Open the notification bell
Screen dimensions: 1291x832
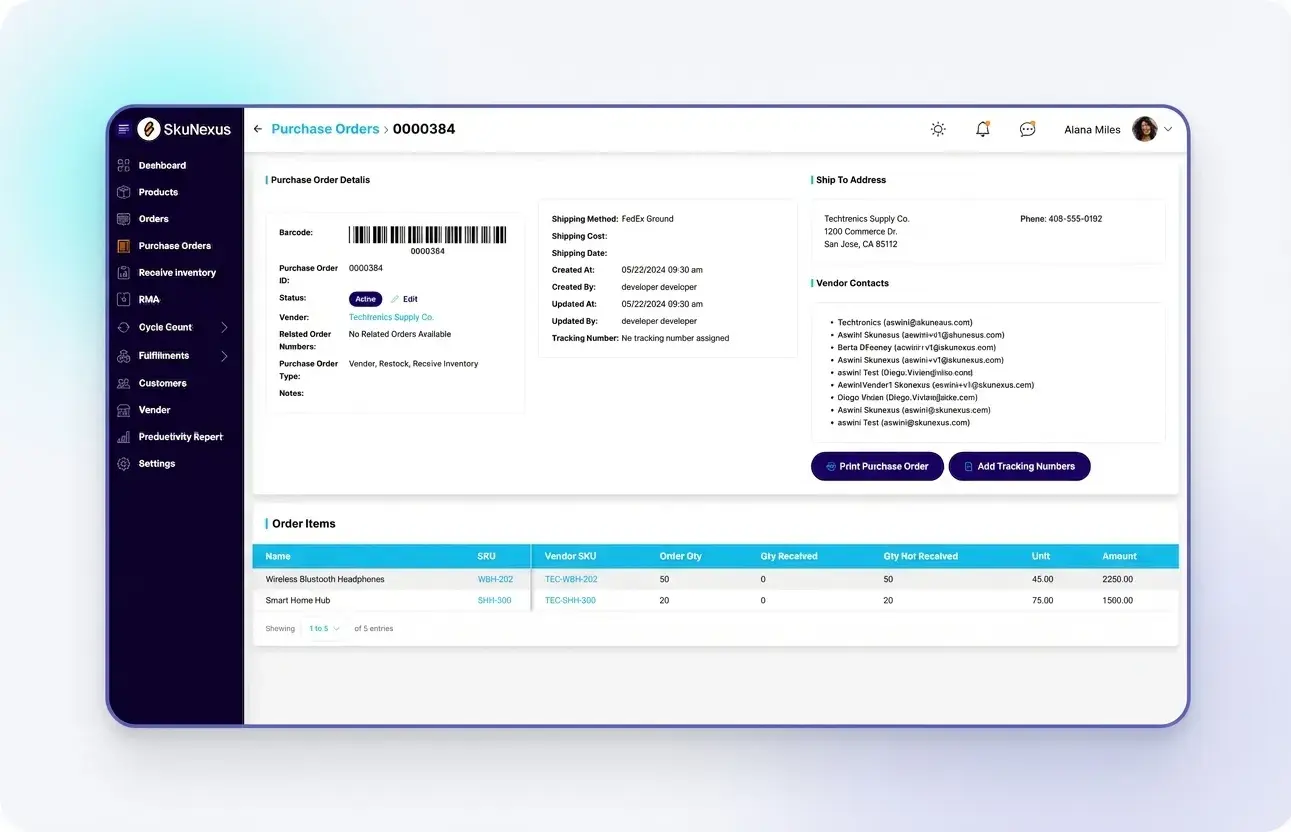982,129
